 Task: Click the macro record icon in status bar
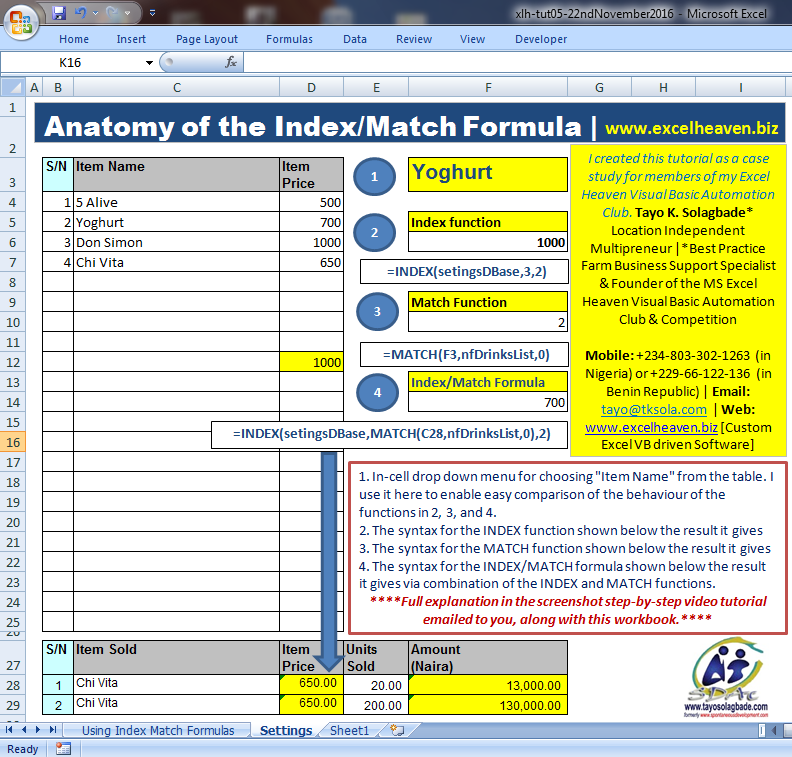coord(63,748)
